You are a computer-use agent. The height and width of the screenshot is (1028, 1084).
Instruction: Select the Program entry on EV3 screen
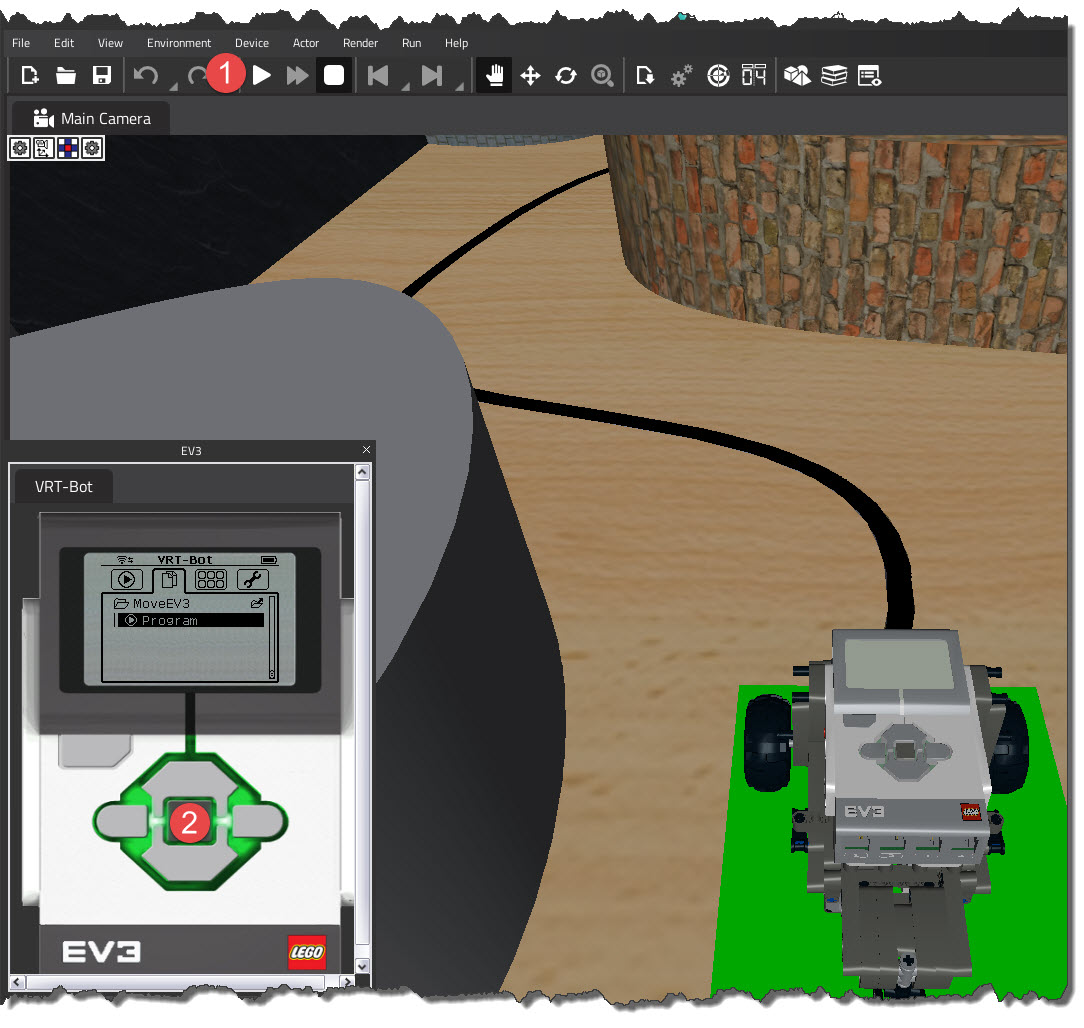coord(191,620)
